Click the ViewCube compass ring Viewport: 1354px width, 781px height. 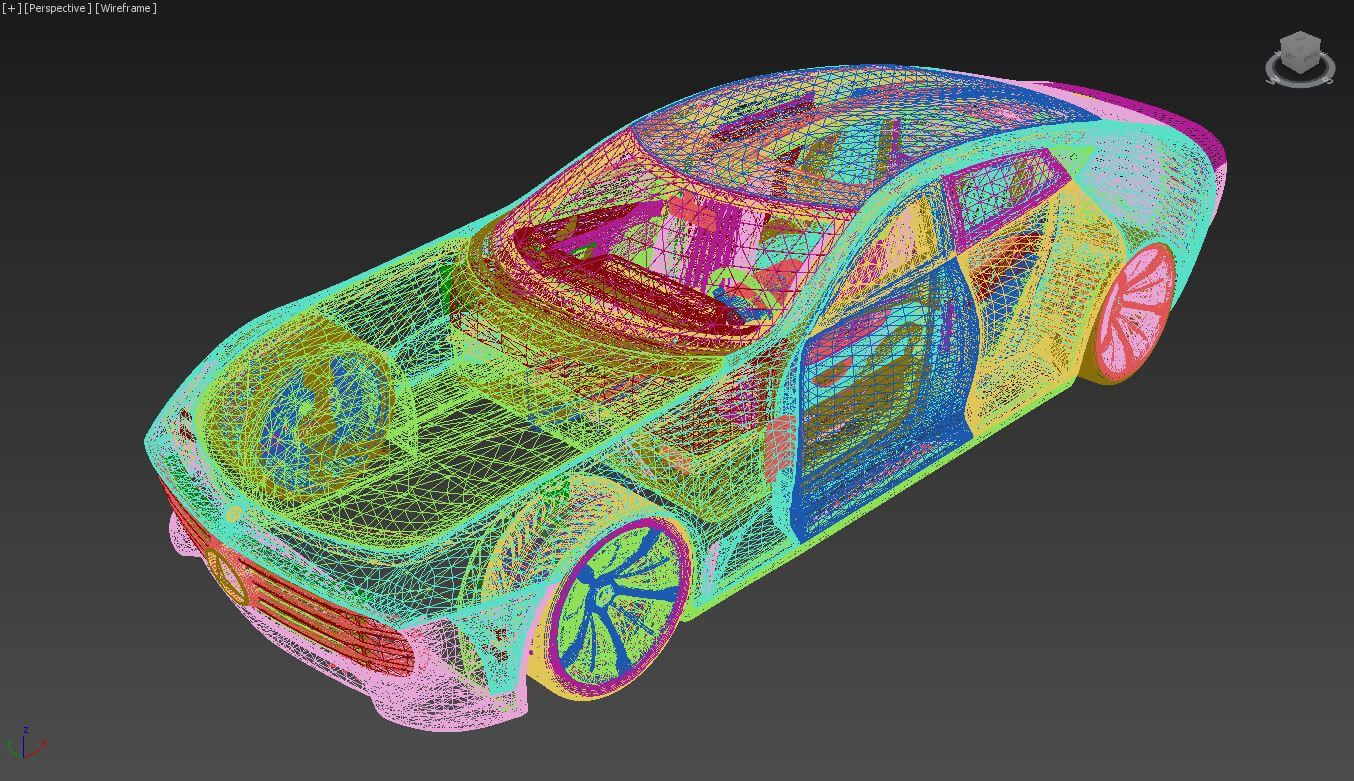(1299, 77)
